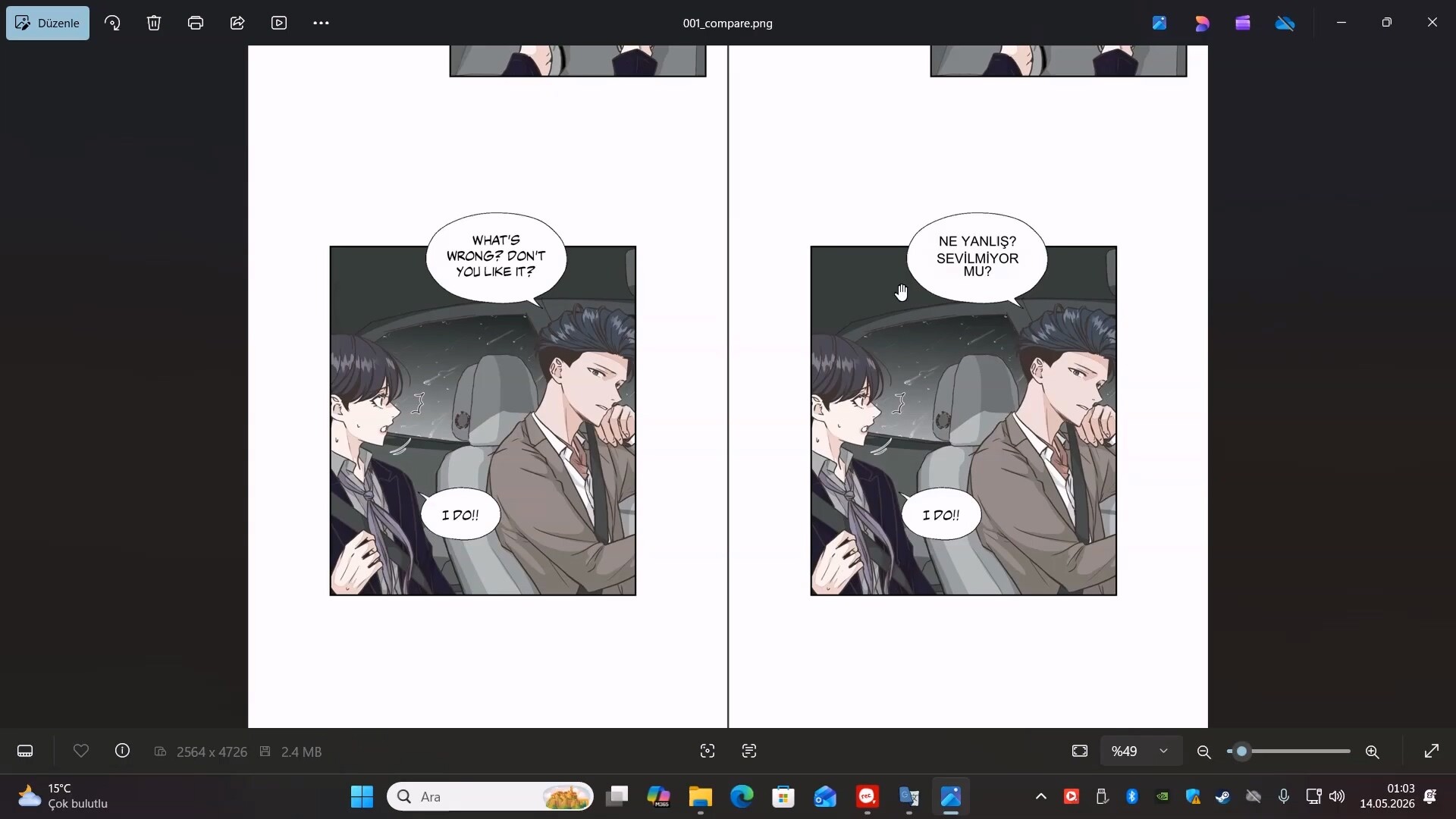The width and height of the screenshot is (1456, 819).
Task: Open the three-dots more options menu
Action: click(x=321, y=23)
